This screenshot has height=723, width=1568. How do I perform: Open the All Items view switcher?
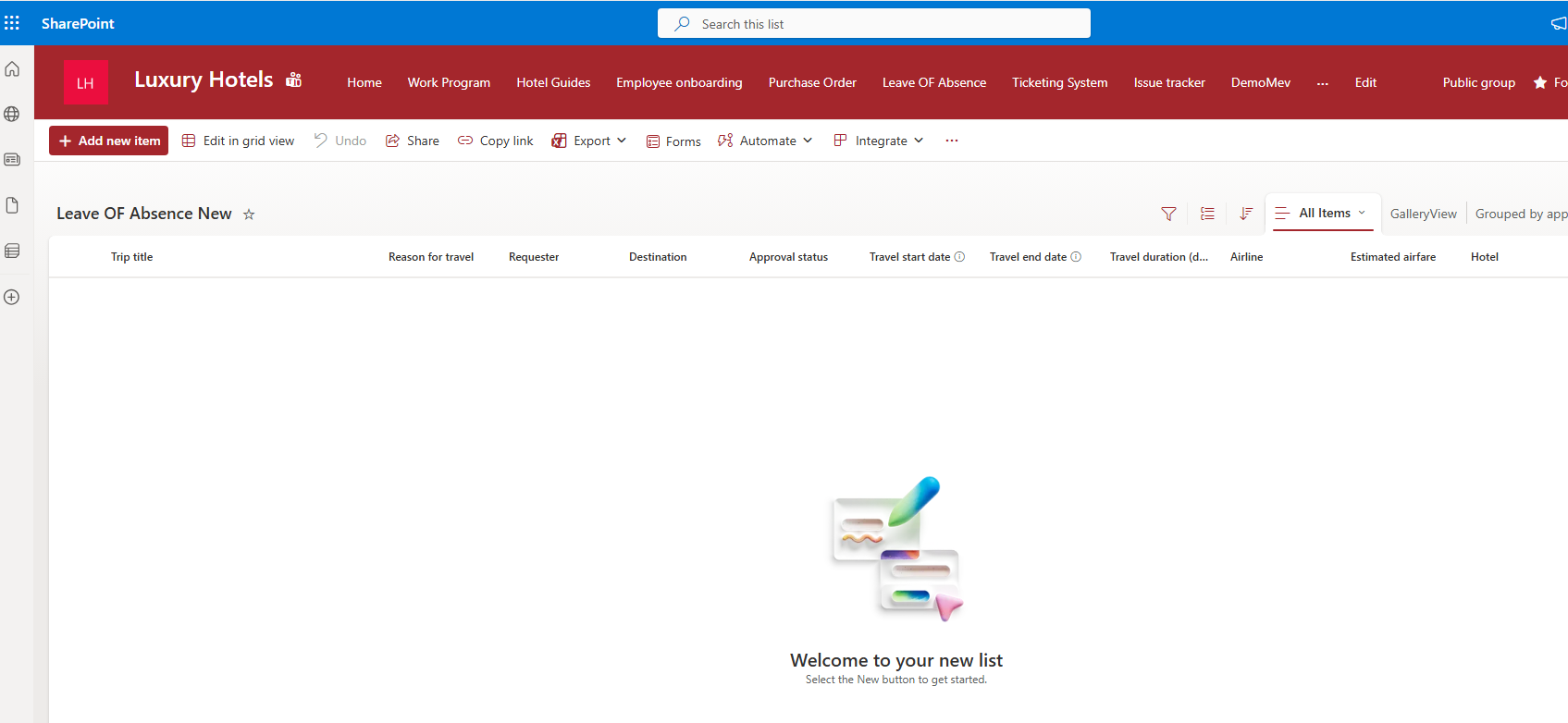(x=1324, y=213)
